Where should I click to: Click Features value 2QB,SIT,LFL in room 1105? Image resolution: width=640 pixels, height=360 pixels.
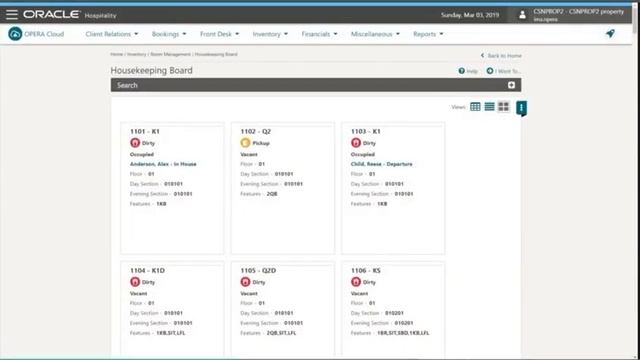tap(281, 333)
